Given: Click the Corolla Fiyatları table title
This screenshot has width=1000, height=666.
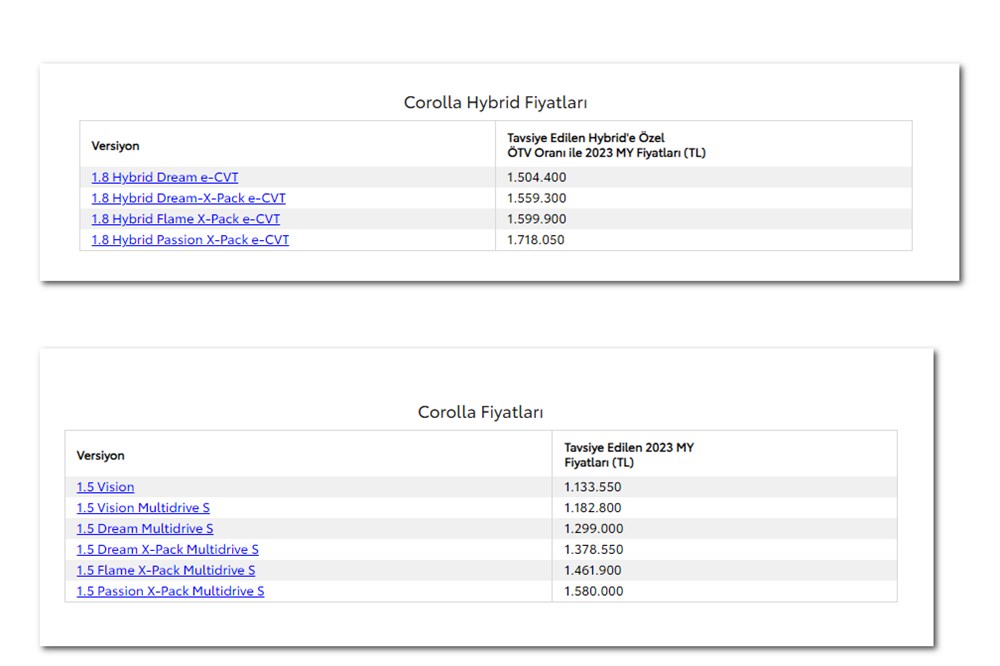Looking at the screenshot, I should pyautogui.click(x=480, y=412).
